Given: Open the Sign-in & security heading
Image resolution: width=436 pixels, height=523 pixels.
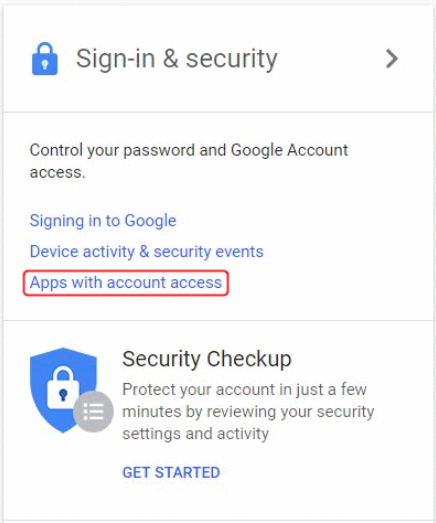Looking at the screenshot, I should (176, 59).
